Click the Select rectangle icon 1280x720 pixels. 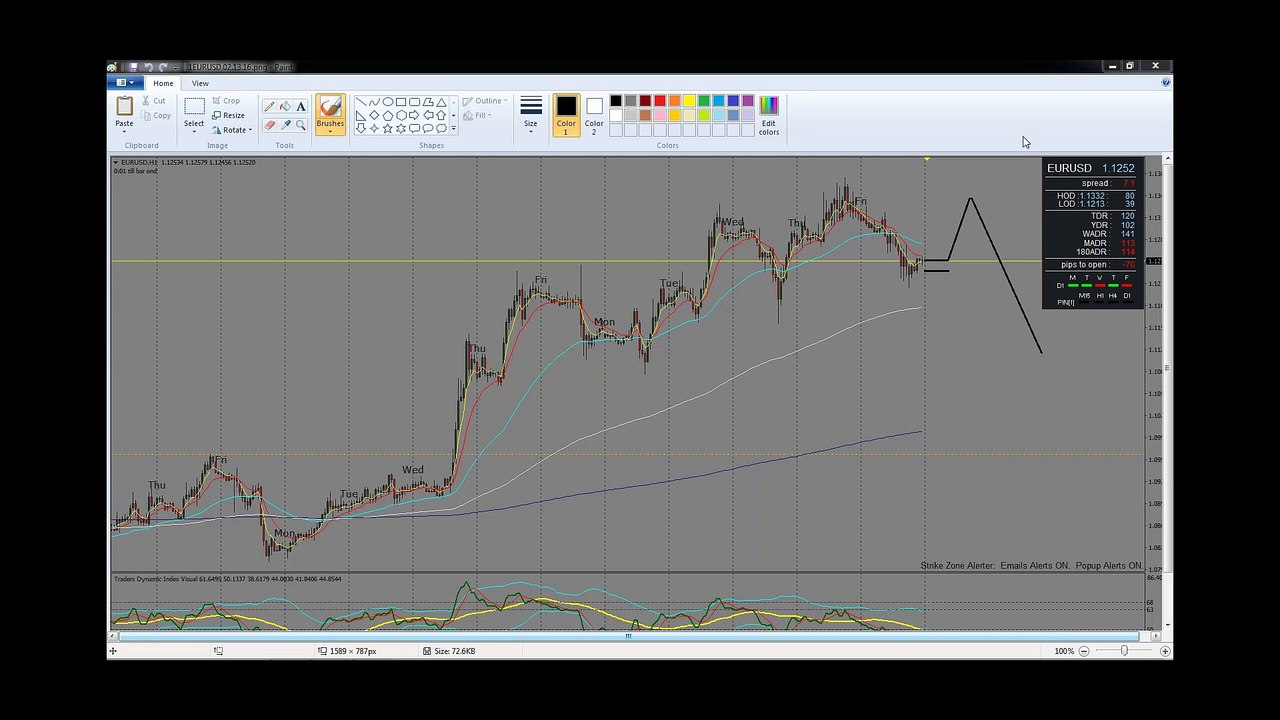[194, 106]
